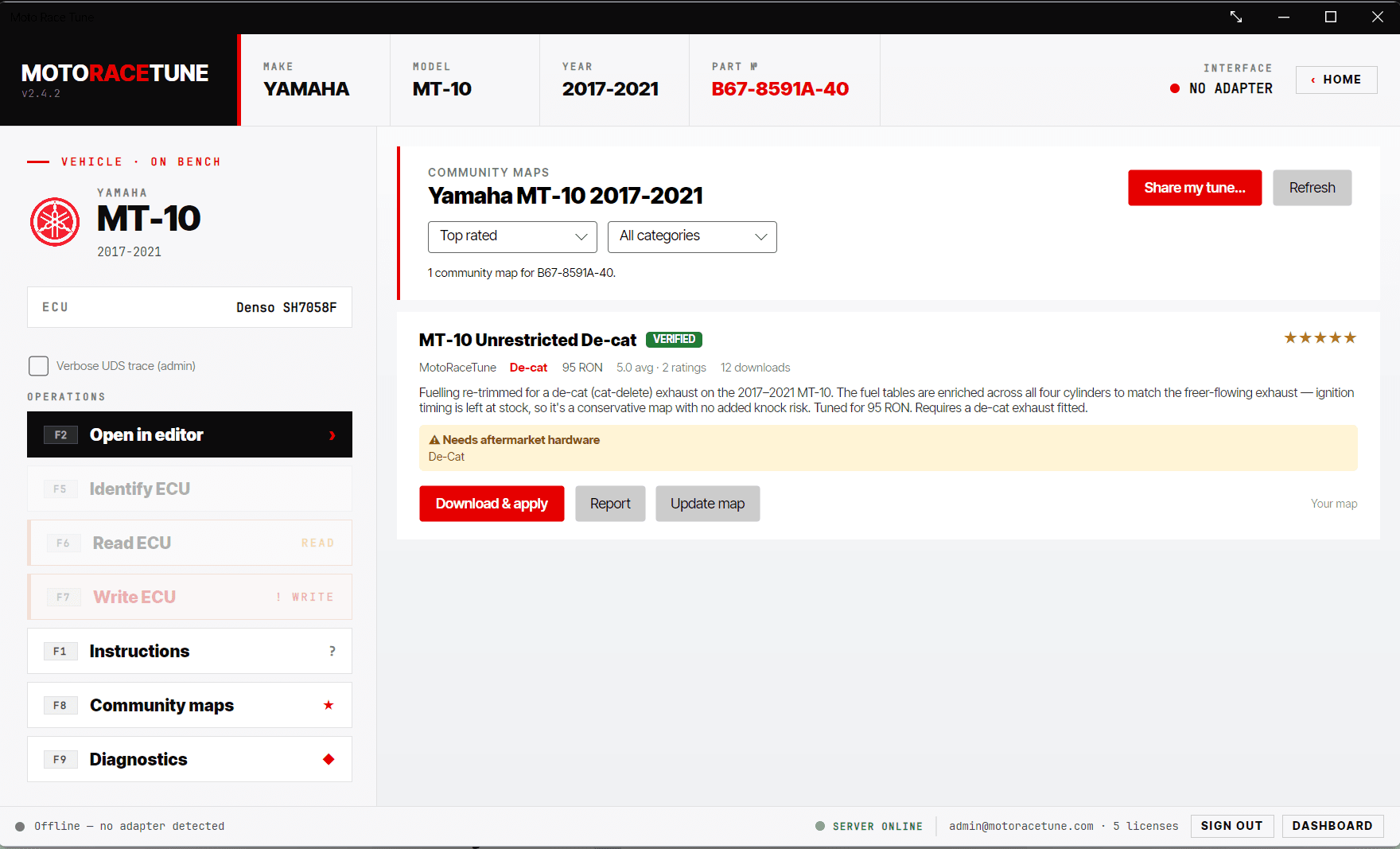Click Update map button
This screenshot has height=849, width=1400.
[708, 504]
